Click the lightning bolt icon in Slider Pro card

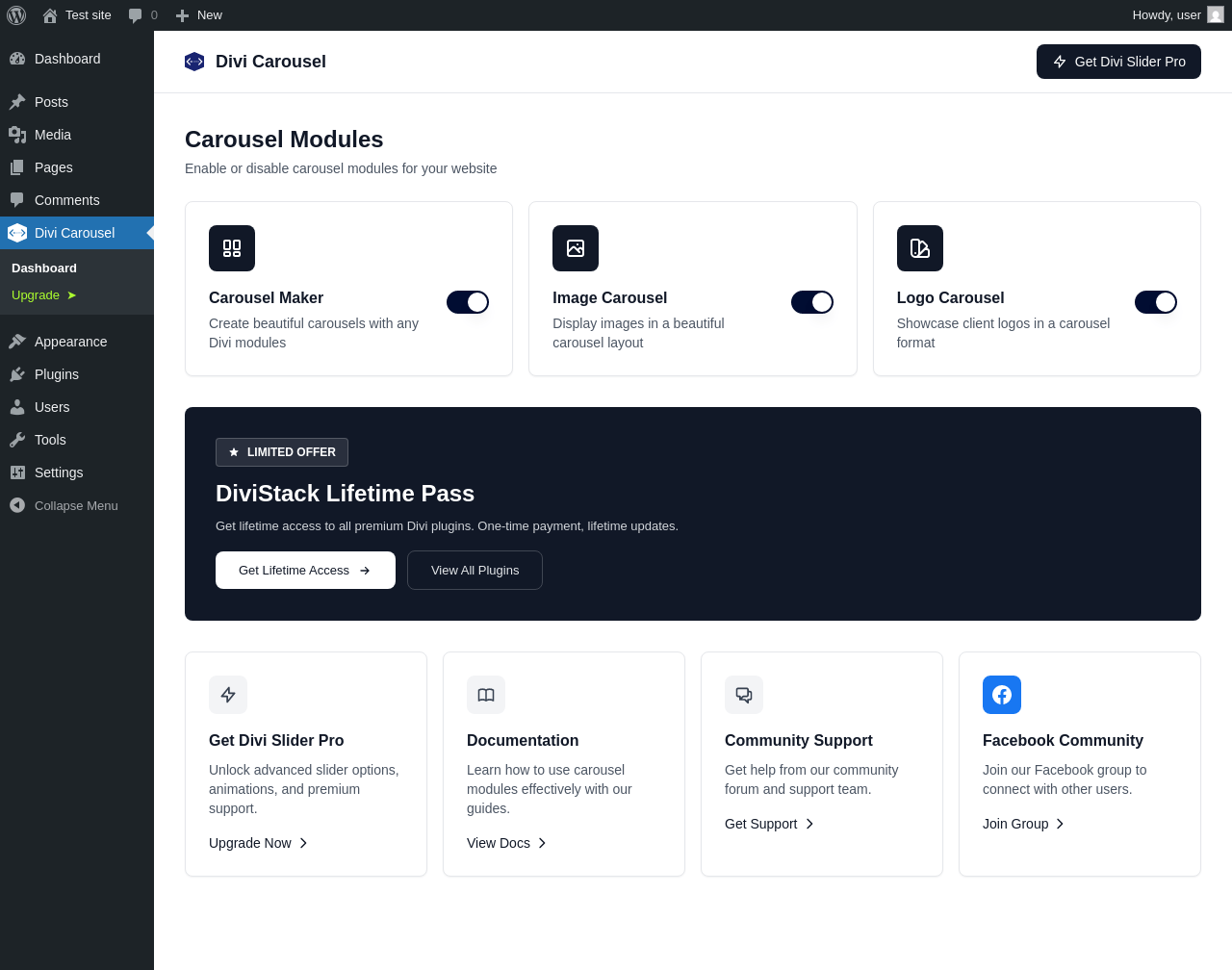tap(228, 695)
